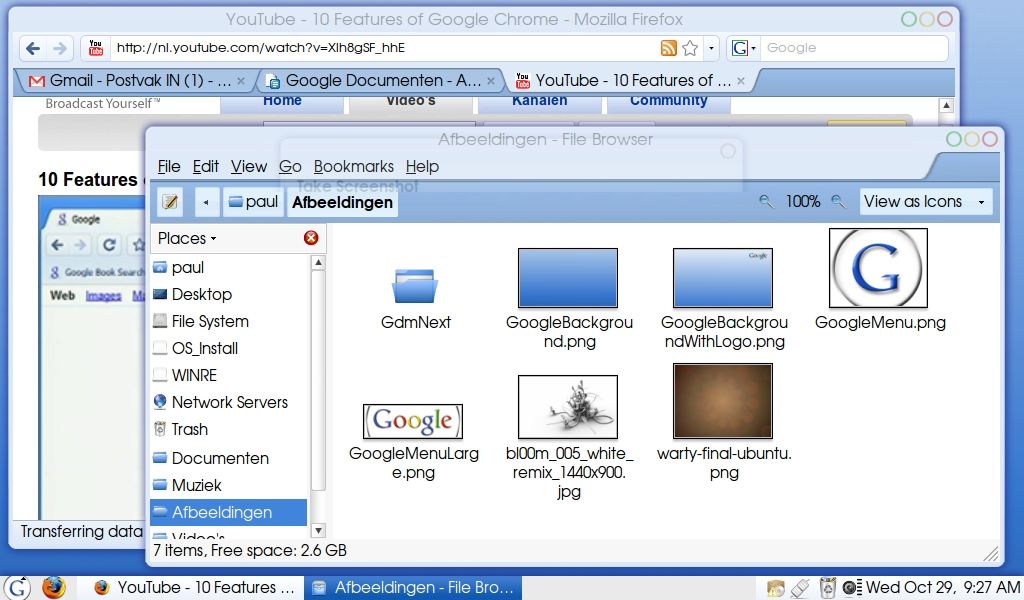Viewport: 1024px width, 600px height.
Task: Select YouTube 10 Features tab
Action: coord(630,80)
